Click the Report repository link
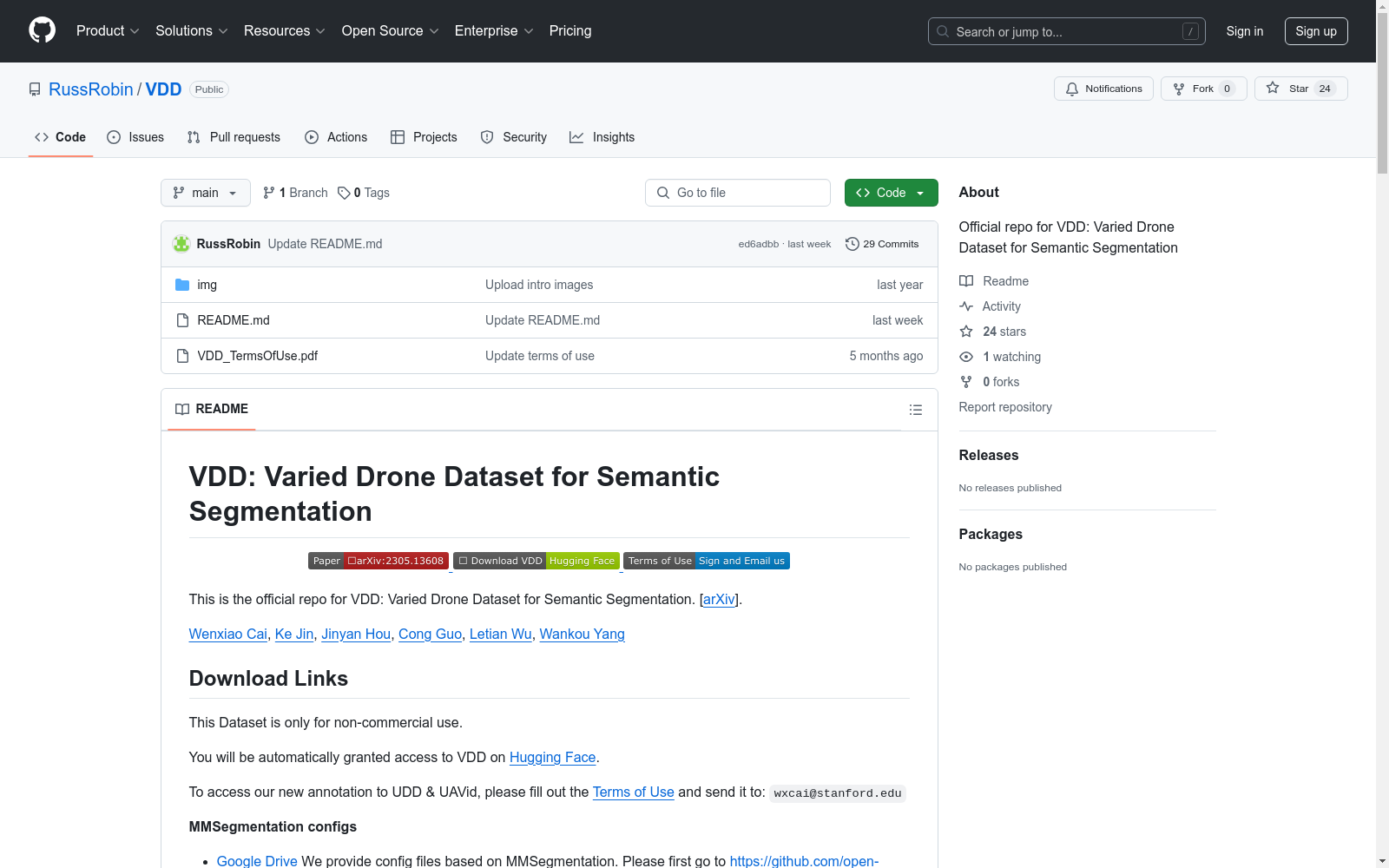The image size is (1389, 868). pos(1005,407)
